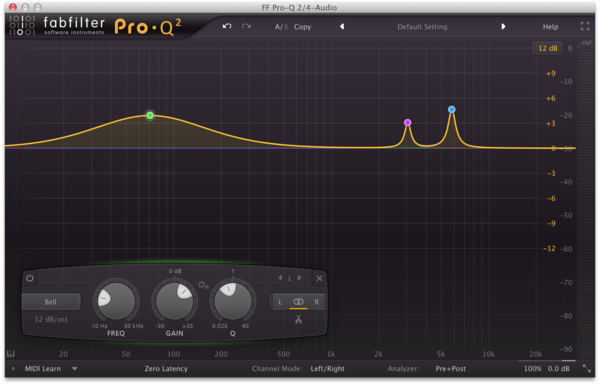This screenshot has height=385, width=600.
Task: Expand the MIDI Learn dropdown arrow
Action: click(x=75, y=369)
